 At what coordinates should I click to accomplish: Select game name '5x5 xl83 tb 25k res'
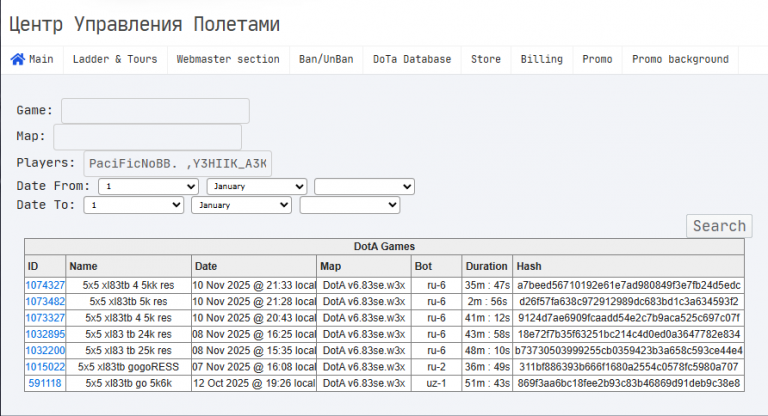click(128, 350)
